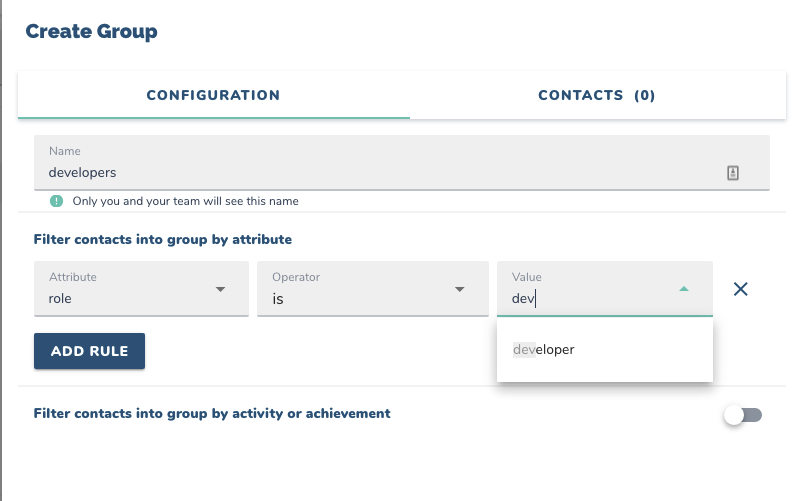This screenshot has width=800, height=501.
Task: Open the Contacts (0) tab
Action: [596, 96]
